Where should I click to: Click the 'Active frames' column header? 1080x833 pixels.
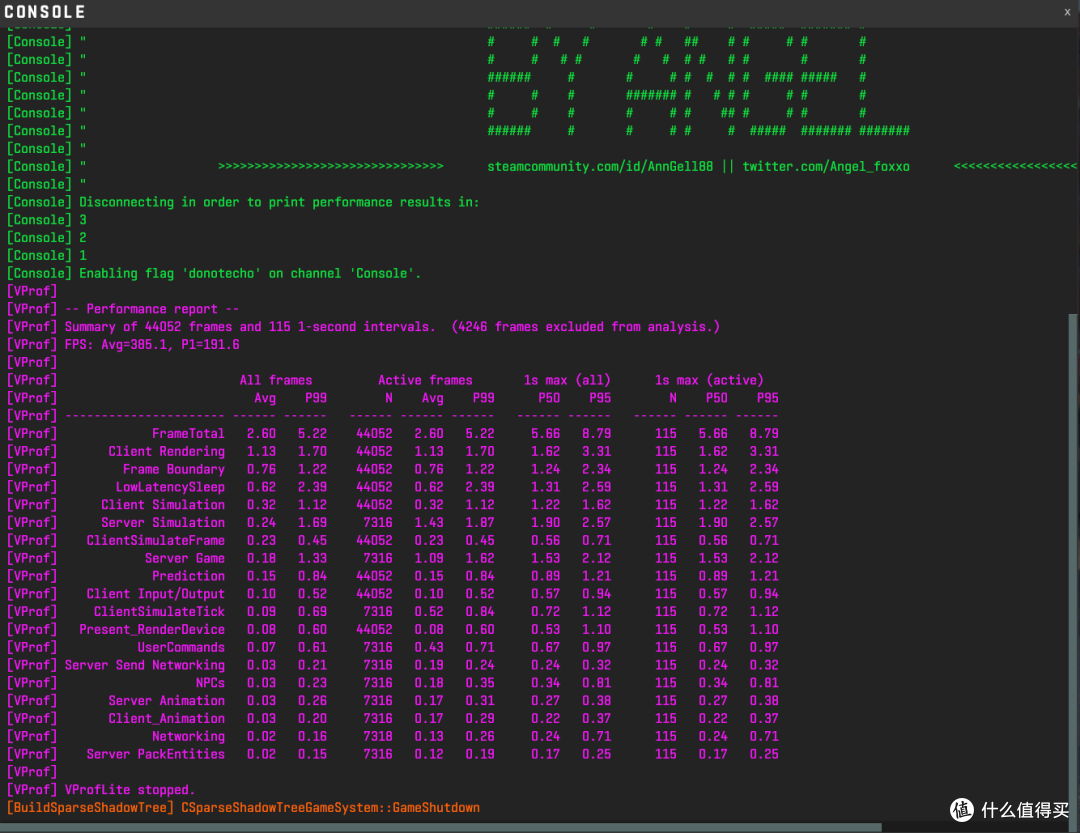(425, 380)
